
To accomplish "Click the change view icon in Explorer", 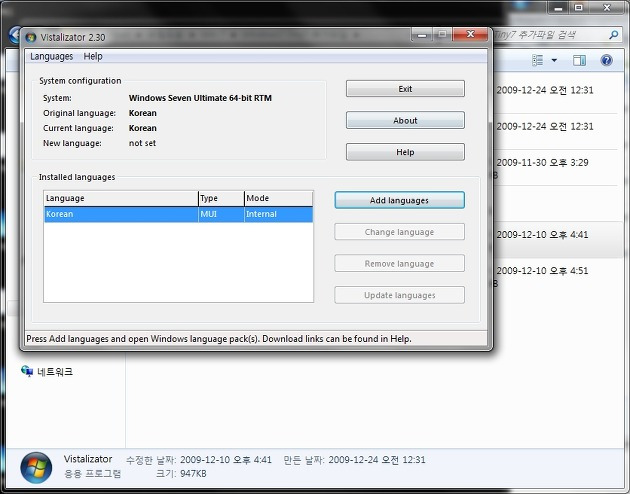I will (538, 60).
